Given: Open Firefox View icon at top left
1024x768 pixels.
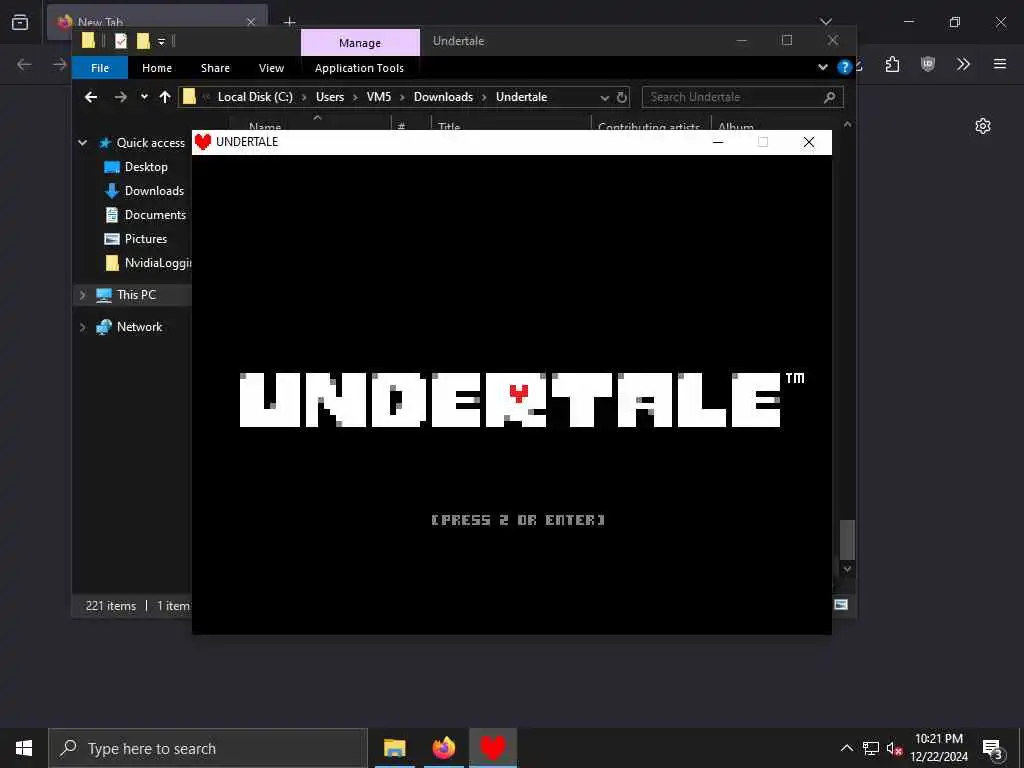Looking at the screenshot, I should coord(20,22).
